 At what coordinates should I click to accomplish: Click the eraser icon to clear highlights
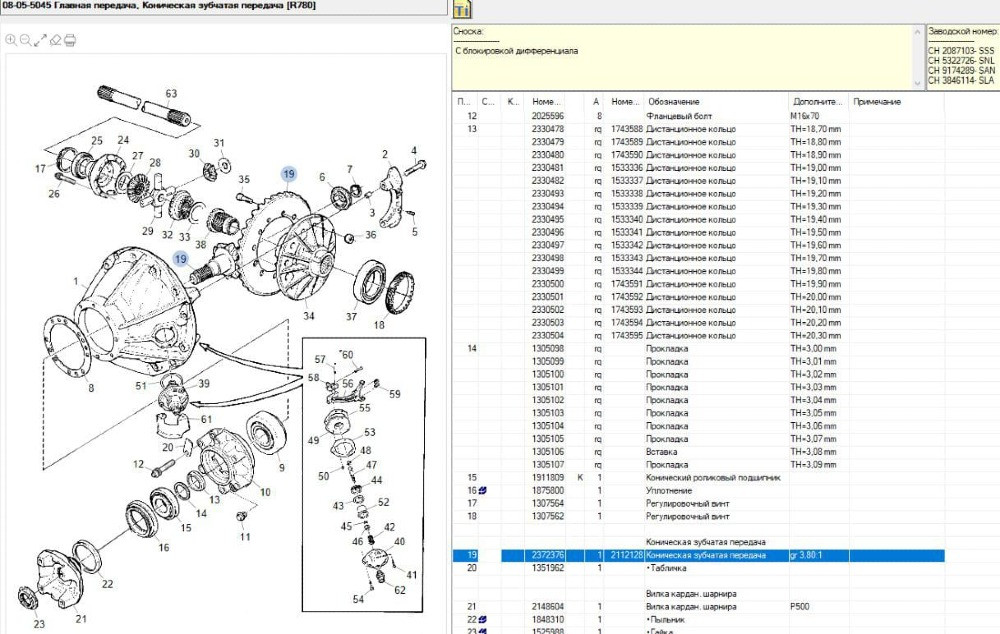[x=56, y=40]
